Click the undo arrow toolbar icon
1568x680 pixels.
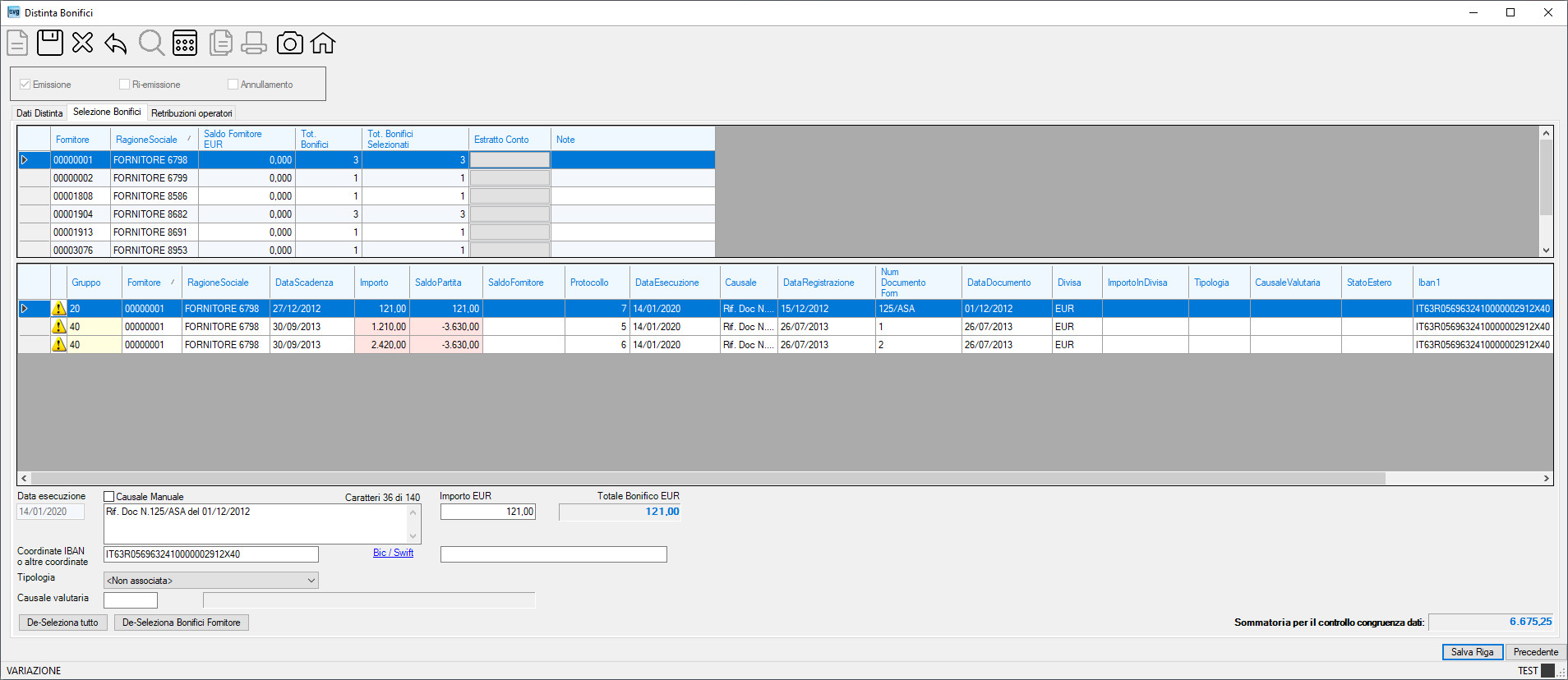[x=116, y=43]
